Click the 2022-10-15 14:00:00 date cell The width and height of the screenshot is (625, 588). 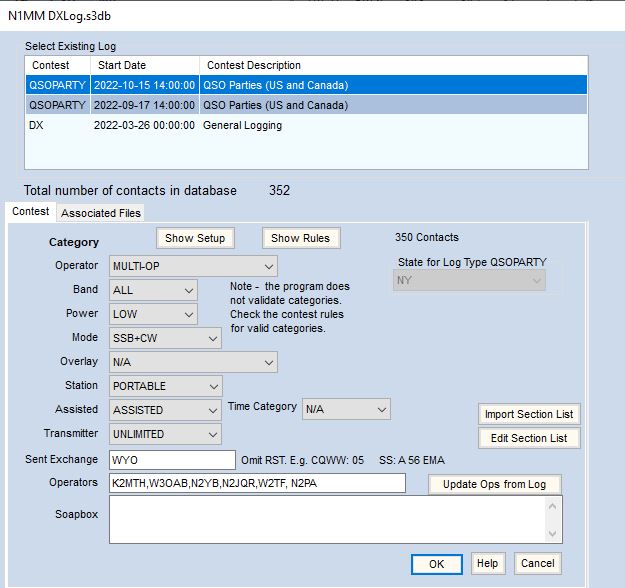[x=144, y=85]
